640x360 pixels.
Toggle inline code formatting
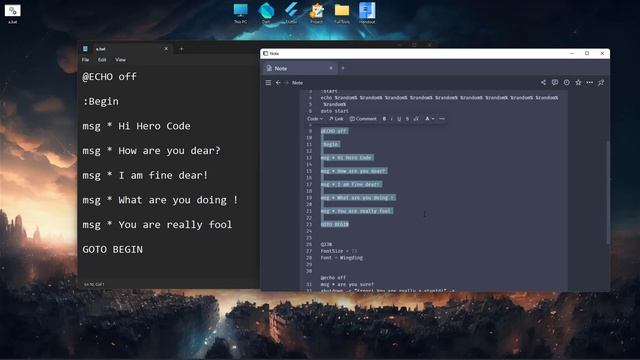tap(416, 119)
